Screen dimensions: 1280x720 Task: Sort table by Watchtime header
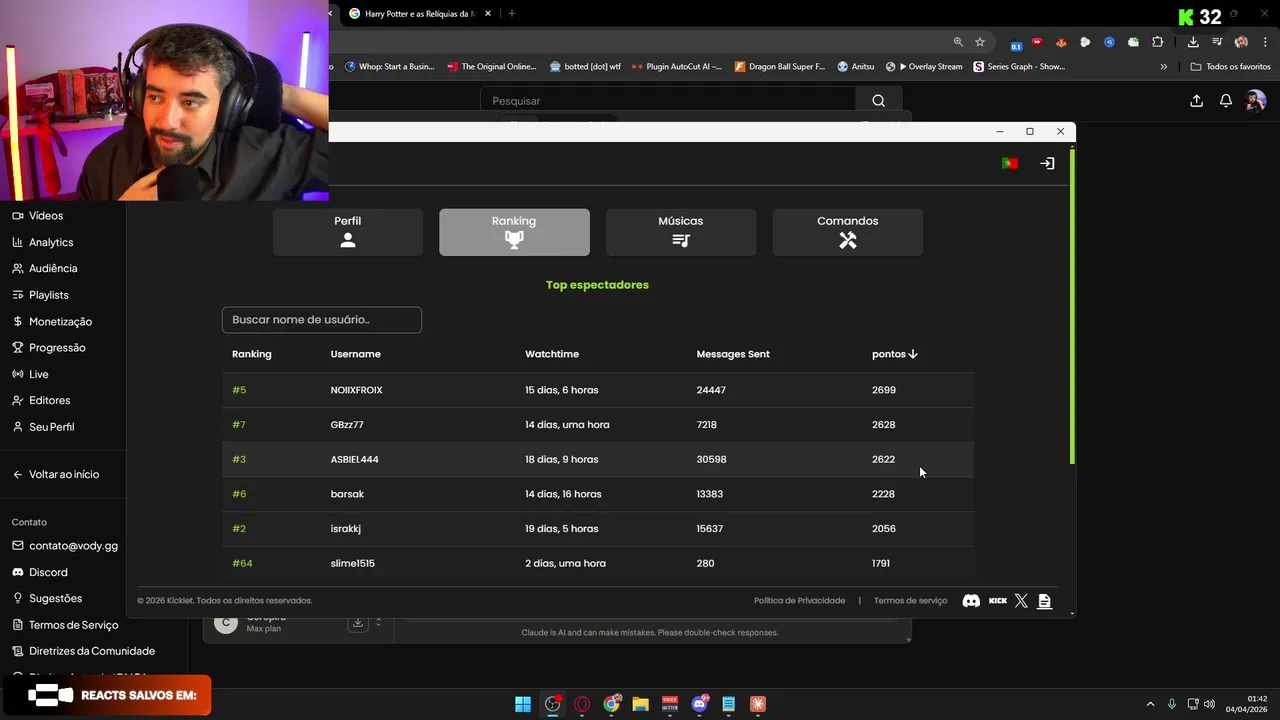552,354
